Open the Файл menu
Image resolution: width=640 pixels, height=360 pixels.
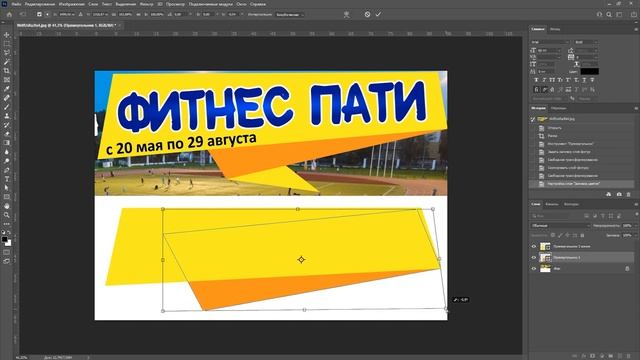pos(16,4)
